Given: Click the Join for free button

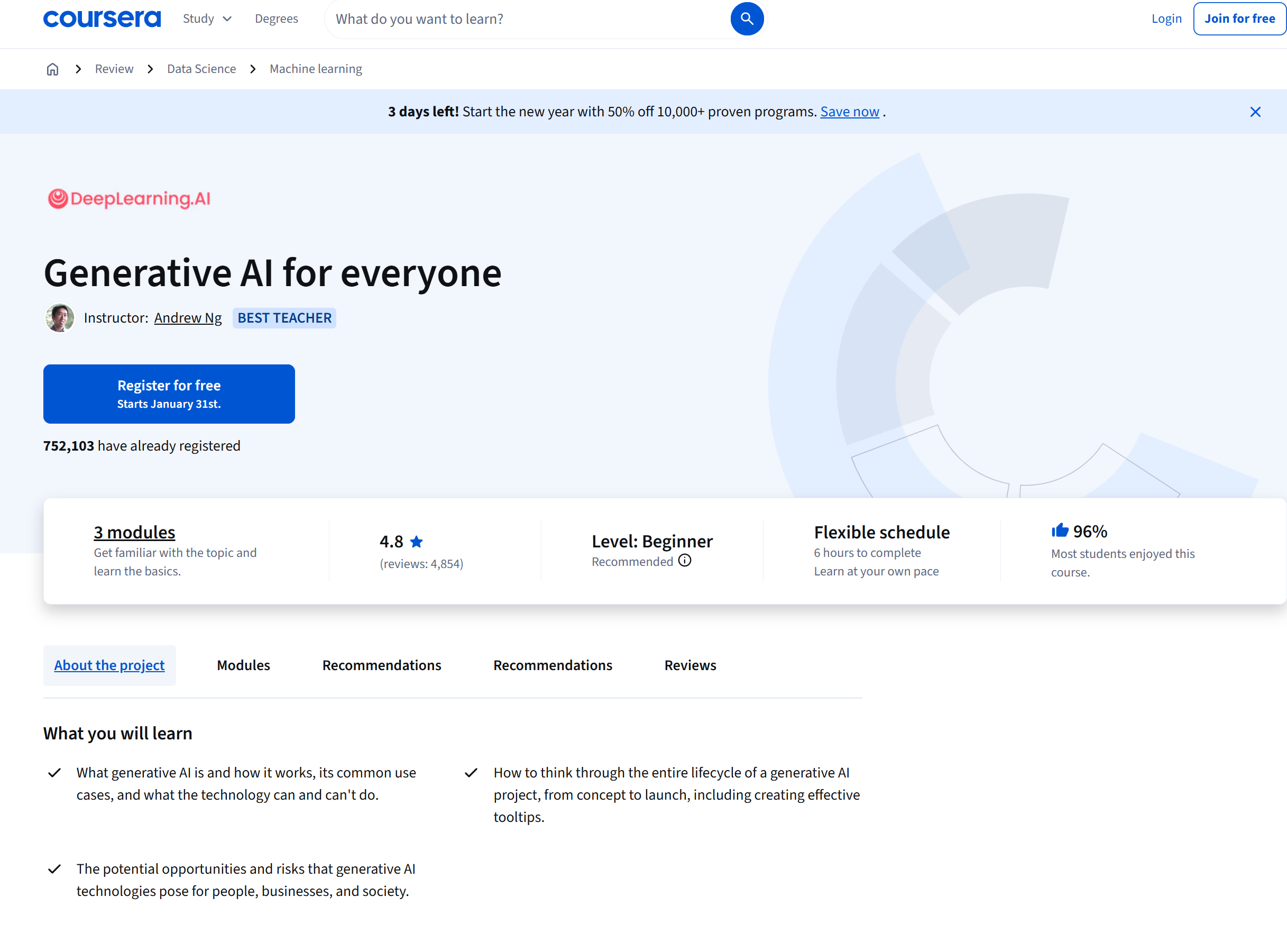Looking at the screenshot, I should tap(1239, 19).
